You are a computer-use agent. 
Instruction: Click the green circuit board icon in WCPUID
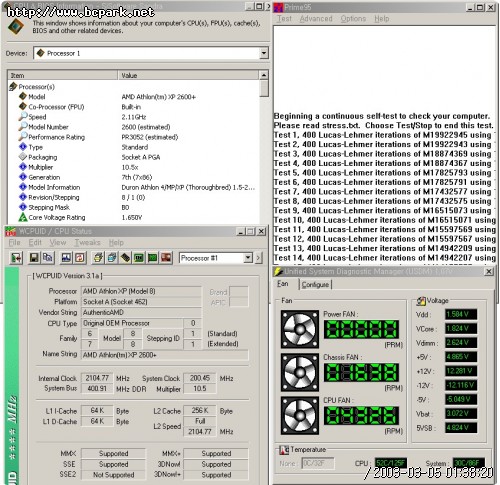tap(139, 258)
